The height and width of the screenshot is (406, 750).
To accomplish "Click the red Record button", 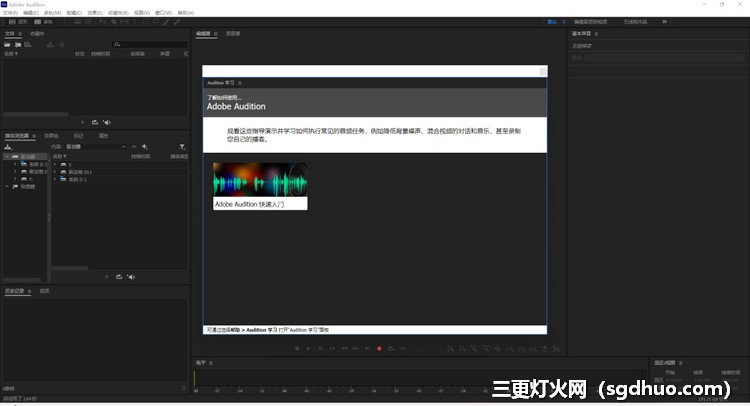I will [x=379, y=349].
